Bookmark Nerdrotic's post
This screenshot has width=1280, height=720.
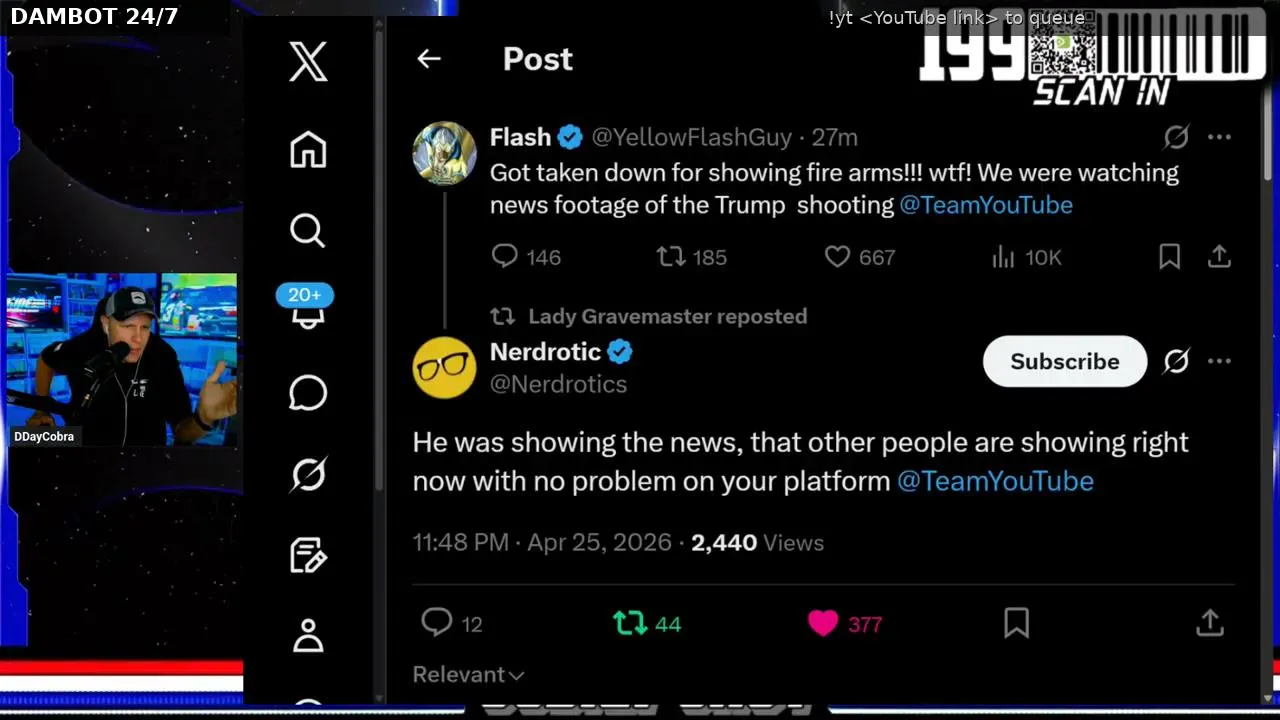(x=1016, y=624)
